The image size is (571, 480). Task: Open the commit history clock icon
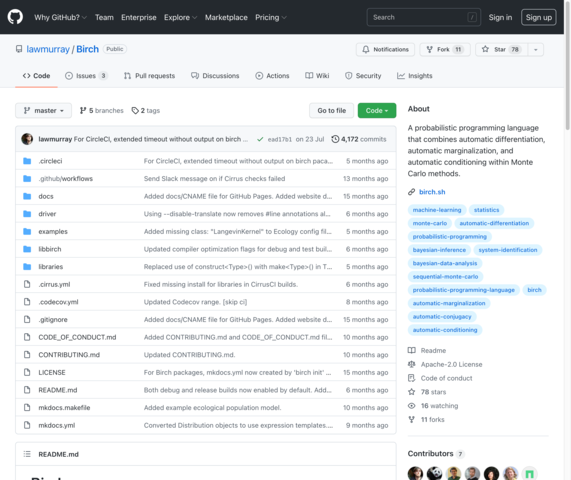335,139
